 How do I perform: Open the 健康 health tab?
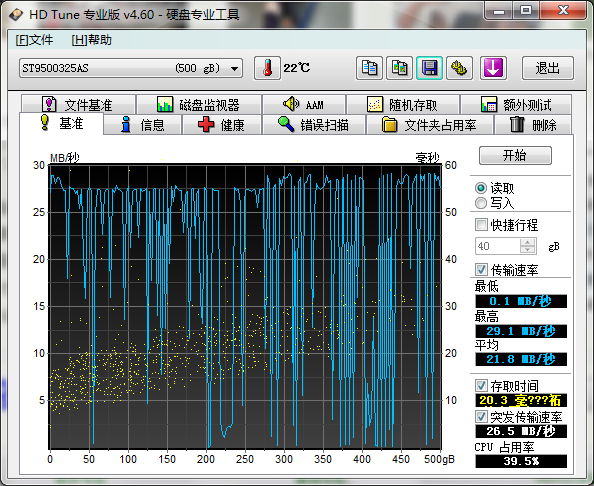(222, 125)
